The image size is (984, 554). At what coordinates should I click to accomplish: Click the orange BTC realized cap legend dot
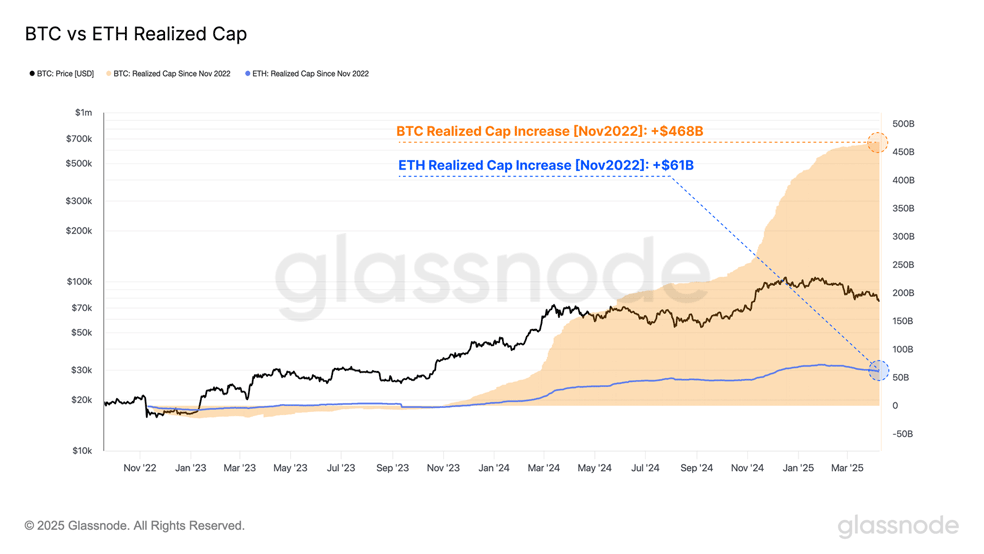(109, 73)
